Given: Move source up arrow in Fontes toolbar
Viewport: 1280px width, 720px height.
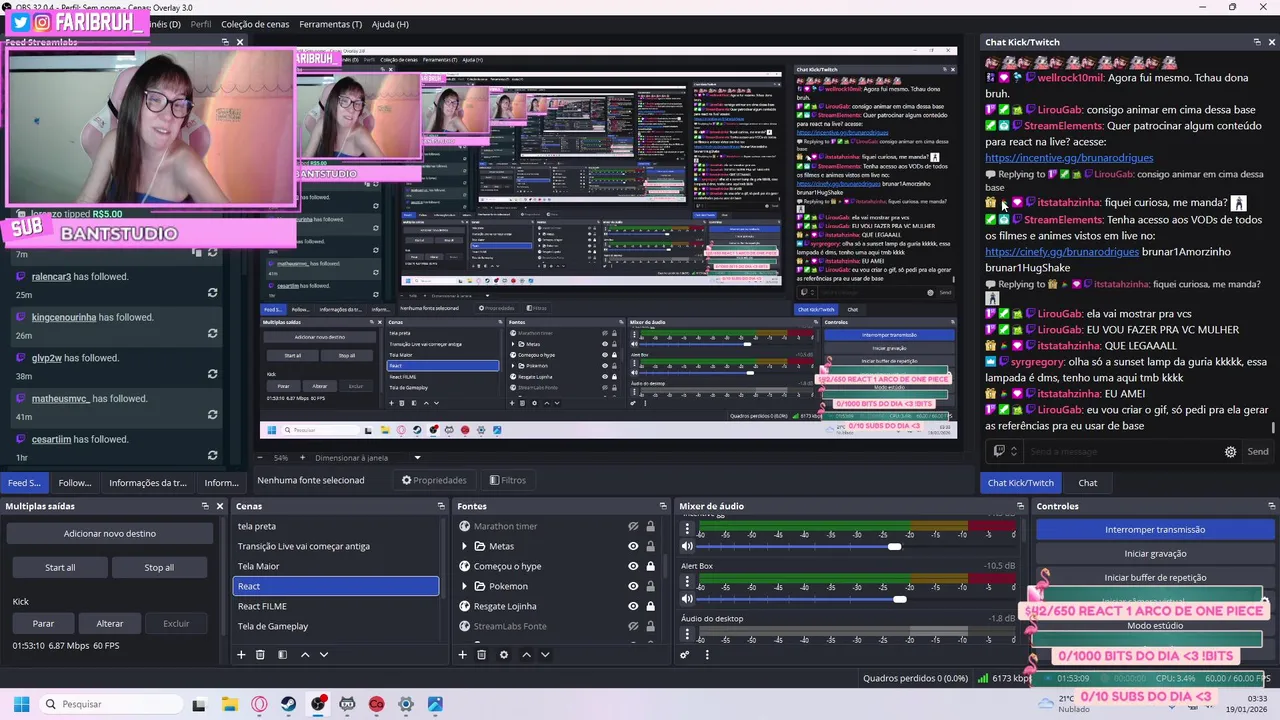Looking at the screenshot, I should pyautogui.click(x=526, y=655).
